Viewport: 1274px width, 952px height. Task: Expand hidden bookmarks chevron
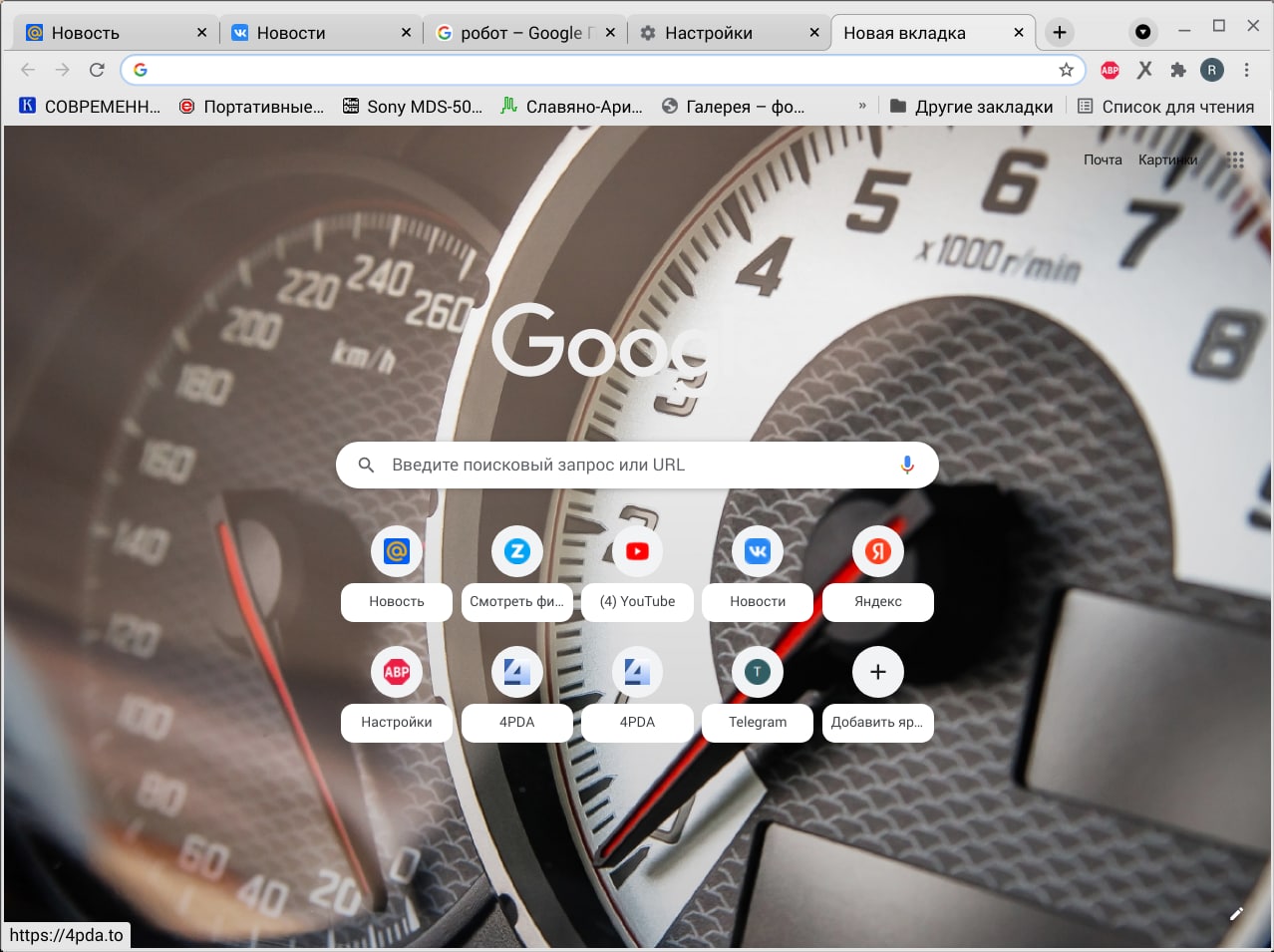862,107
